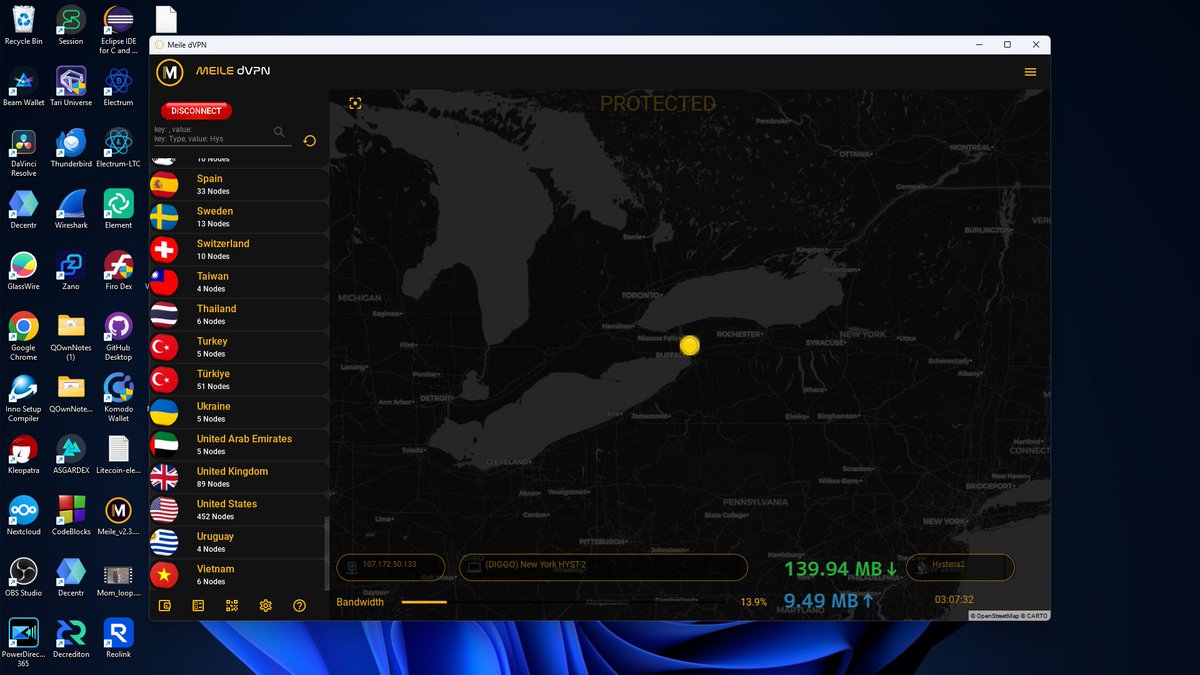Screen dimensions: 1200x675
Task: Open Beam Wallet desktop icon
Action: pos(23,85)
